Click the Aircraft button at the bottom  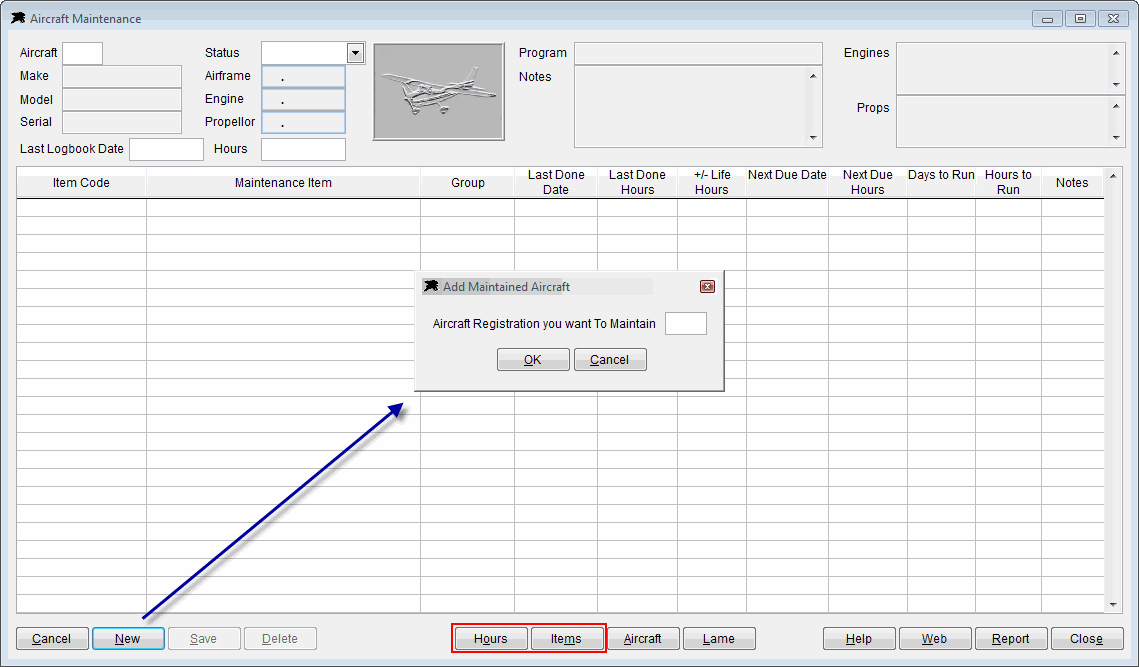click(x=643, y=639)
